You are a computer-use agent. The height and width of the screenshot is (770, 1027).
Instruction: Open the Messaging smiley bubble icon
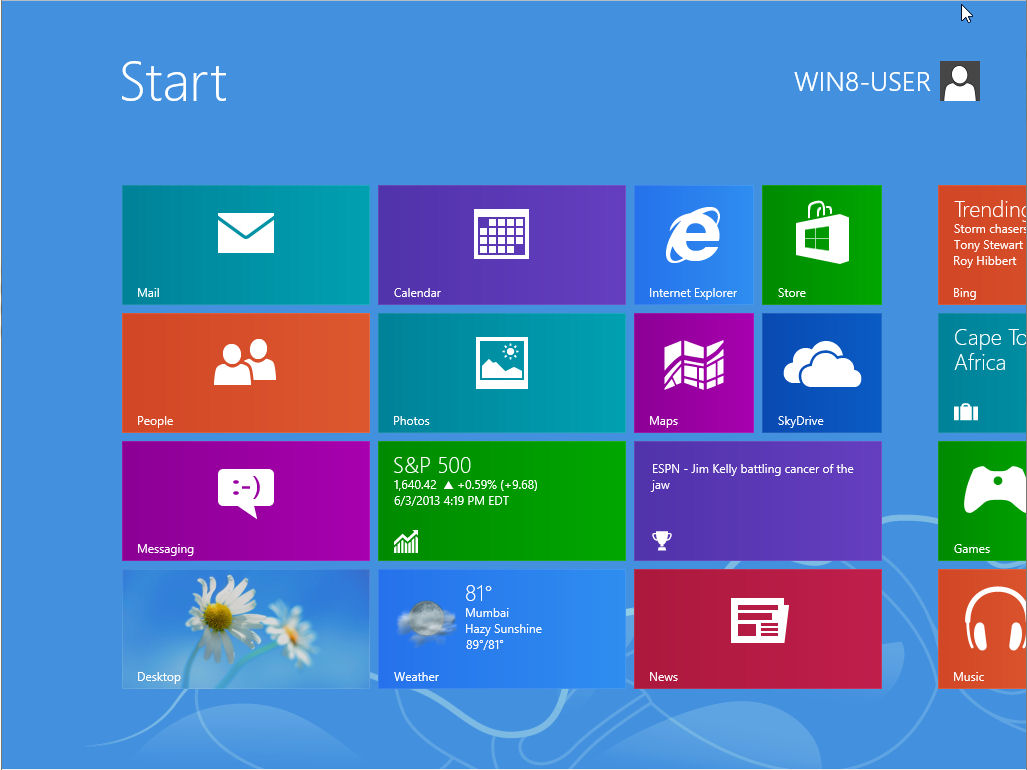coord(246,493)
